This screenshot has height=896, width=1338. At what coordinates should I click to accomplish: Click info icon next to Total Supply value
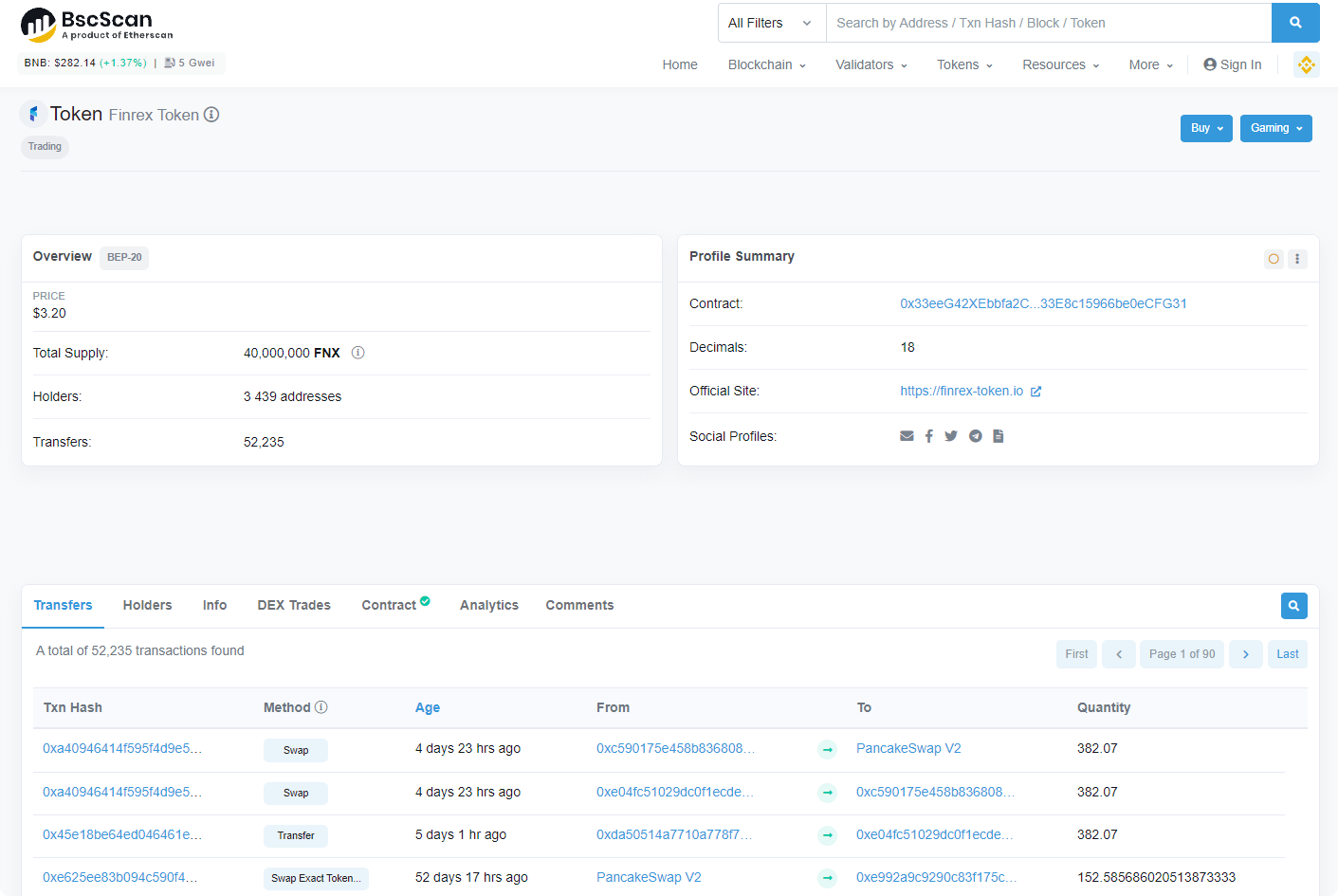(x=358, y=353)
